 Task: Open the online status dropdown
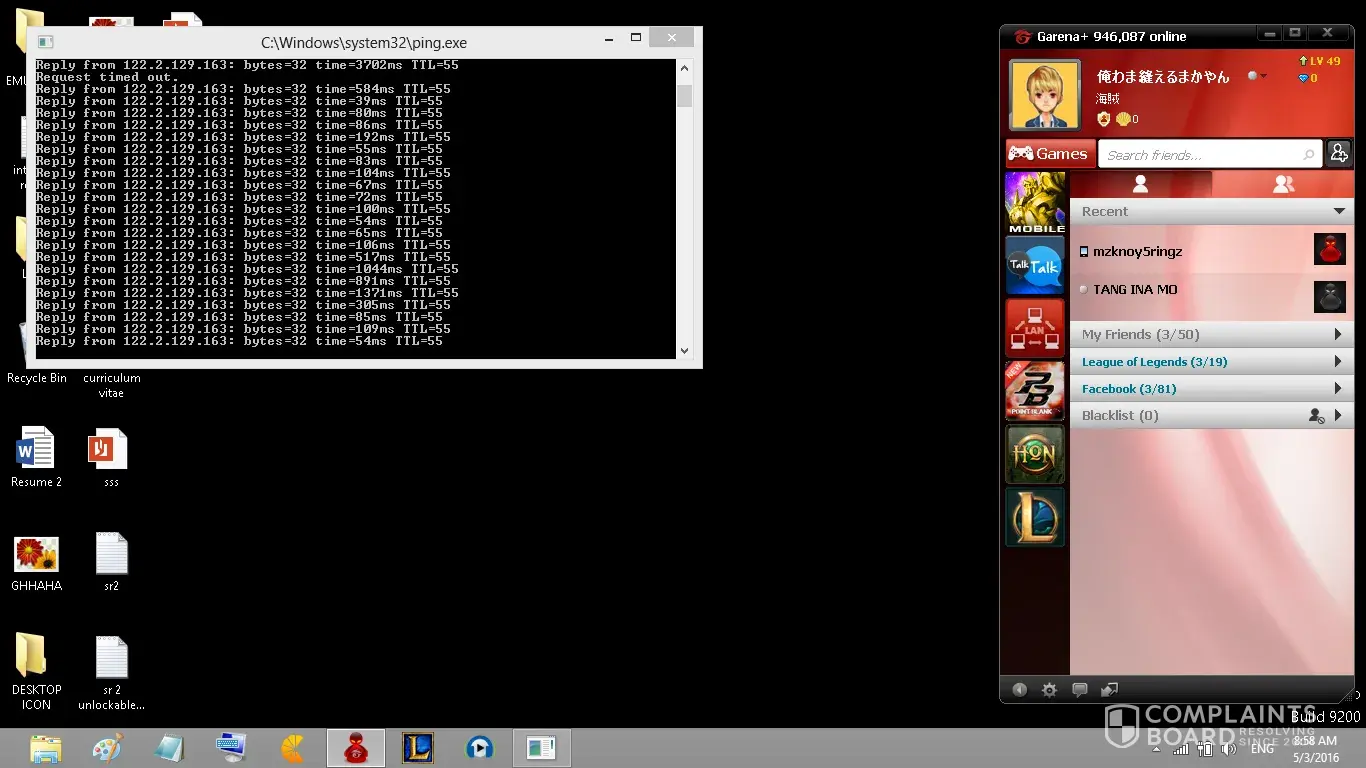point(1257,76)
